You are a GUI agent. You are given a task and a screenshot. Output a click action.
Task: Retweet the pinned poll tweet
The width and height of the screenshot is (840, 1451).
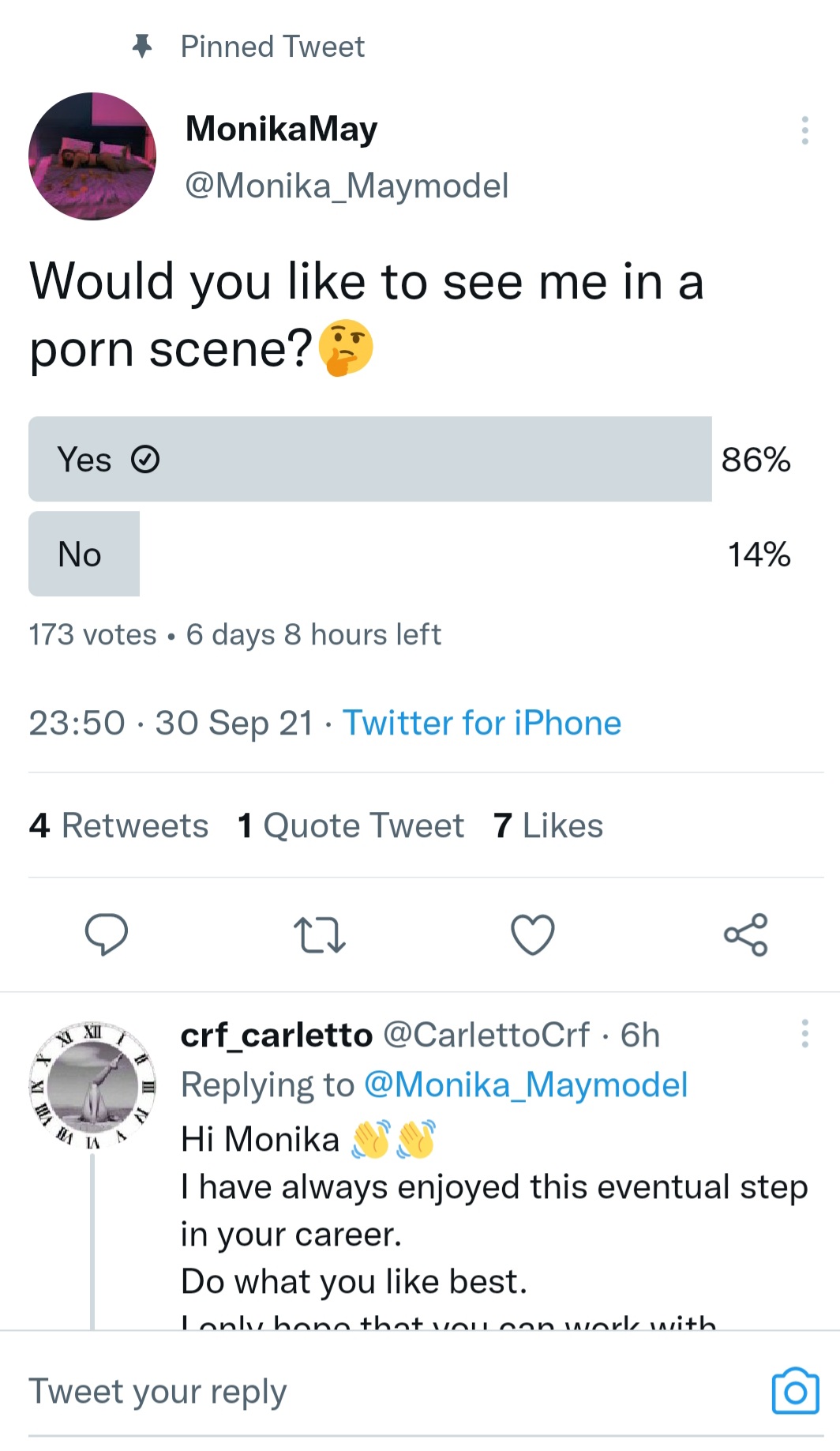tap(319, 934)
